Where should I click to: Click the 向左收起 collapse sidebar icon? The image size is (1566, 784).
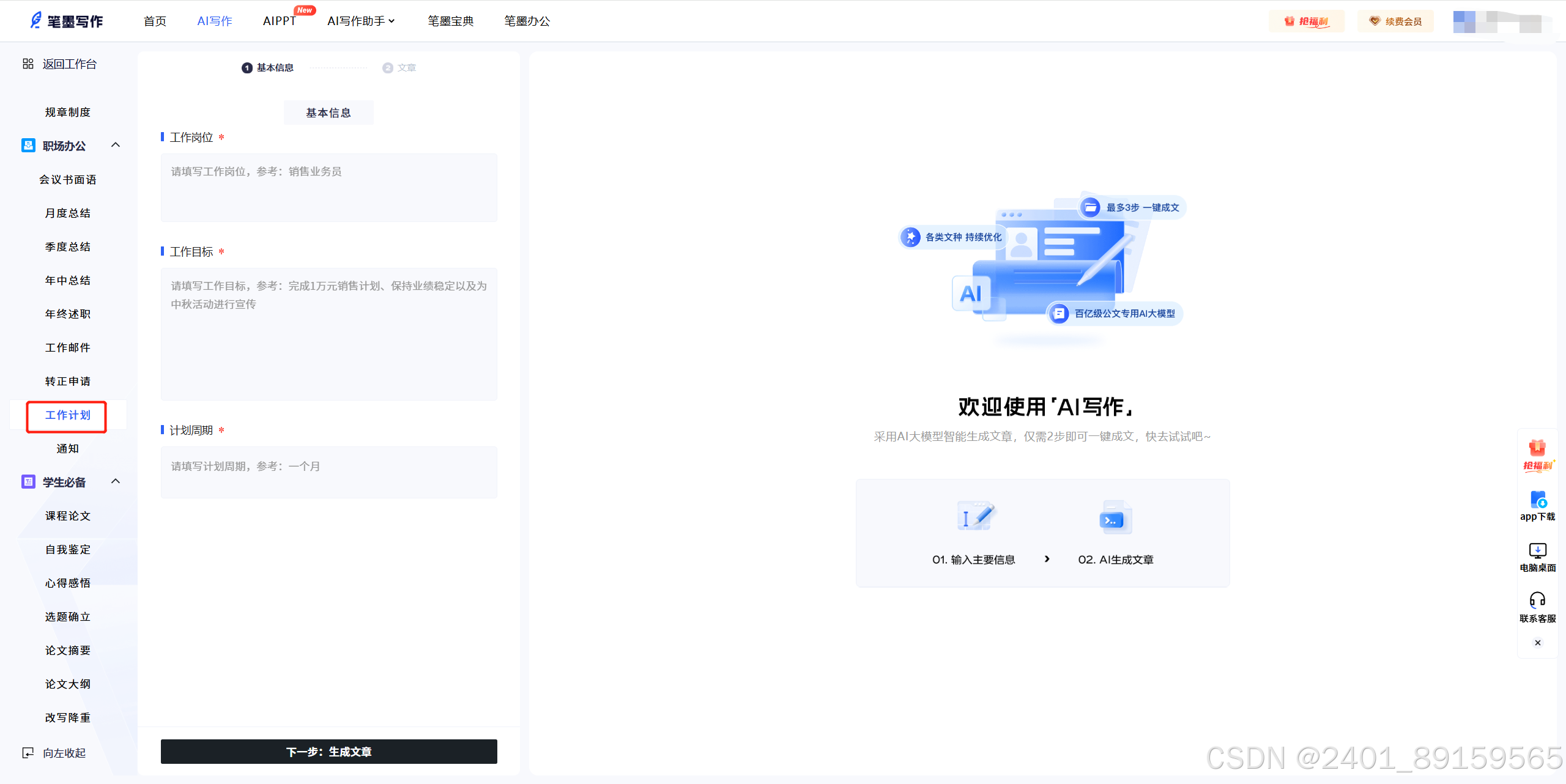coord(28,753)
